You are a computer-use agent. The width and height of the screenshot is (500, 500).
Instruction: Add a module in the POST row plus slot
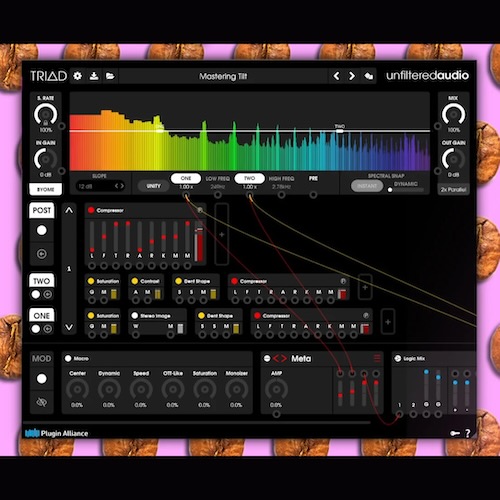coord(222,234)
